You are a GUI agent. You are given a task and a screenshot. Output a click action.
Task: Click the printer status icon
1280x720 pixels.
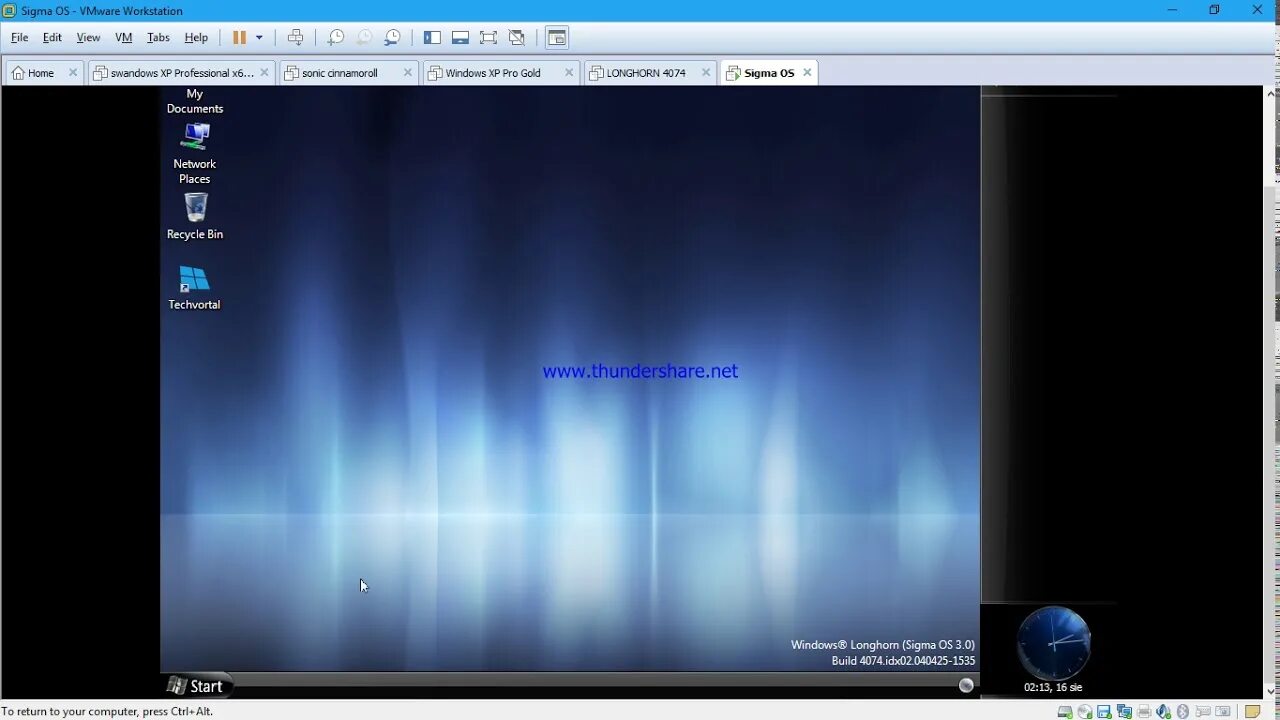[x=1144, y=711]
